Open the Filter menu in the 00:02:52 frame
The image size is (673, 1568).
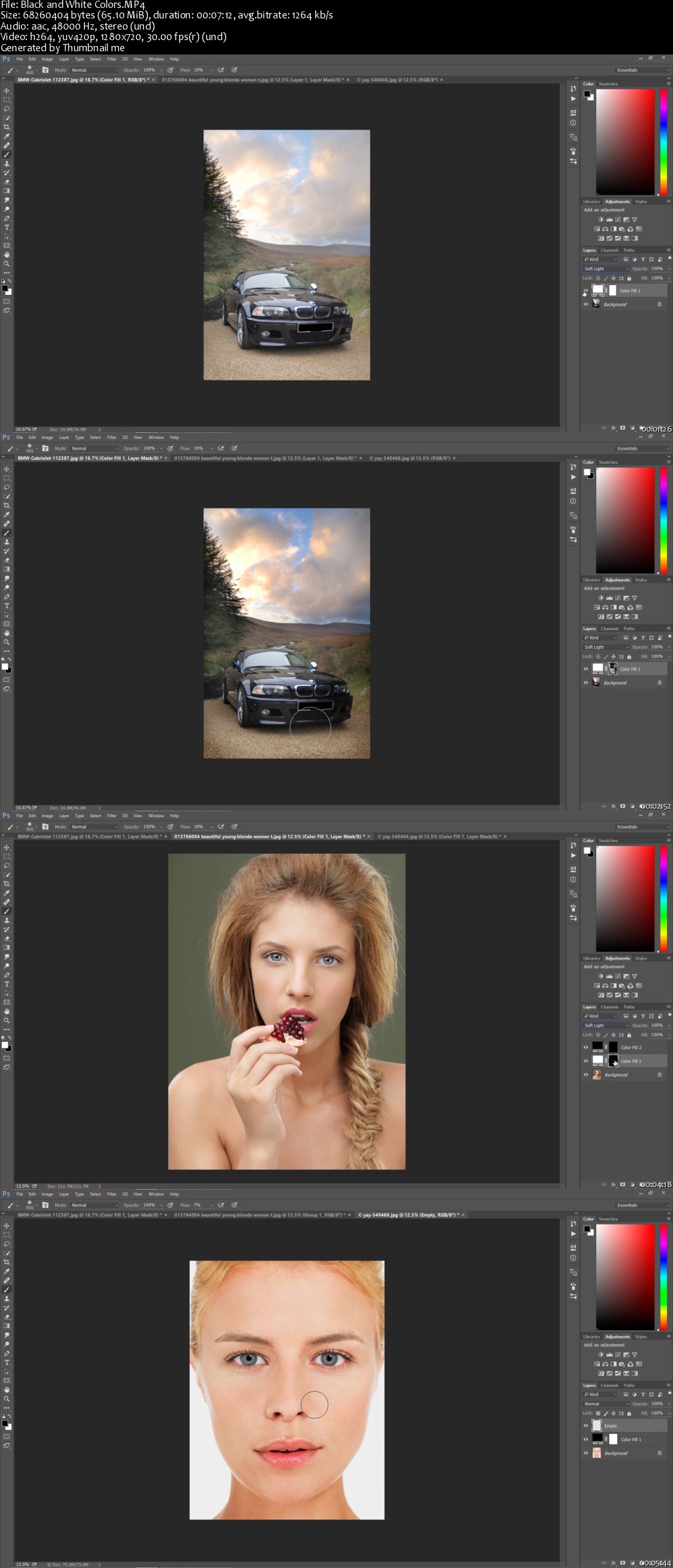pyautogui.click(x=112, y=437)
